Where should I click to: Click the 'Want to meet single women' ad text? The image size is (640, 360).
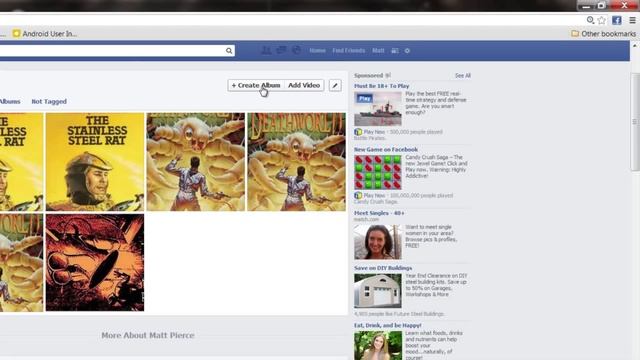pyautogui.click(x=432, y=236)
